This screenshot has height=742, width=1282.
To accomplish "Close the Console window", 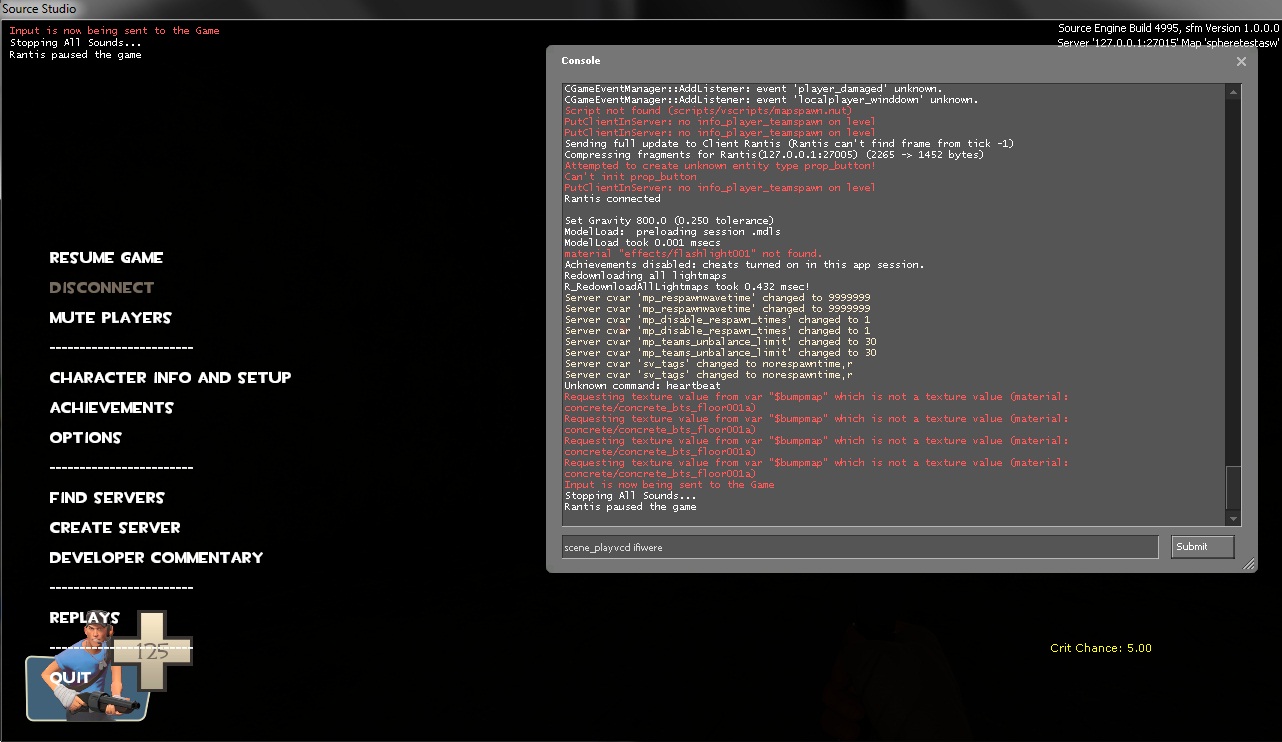I will pos(1241,61).
